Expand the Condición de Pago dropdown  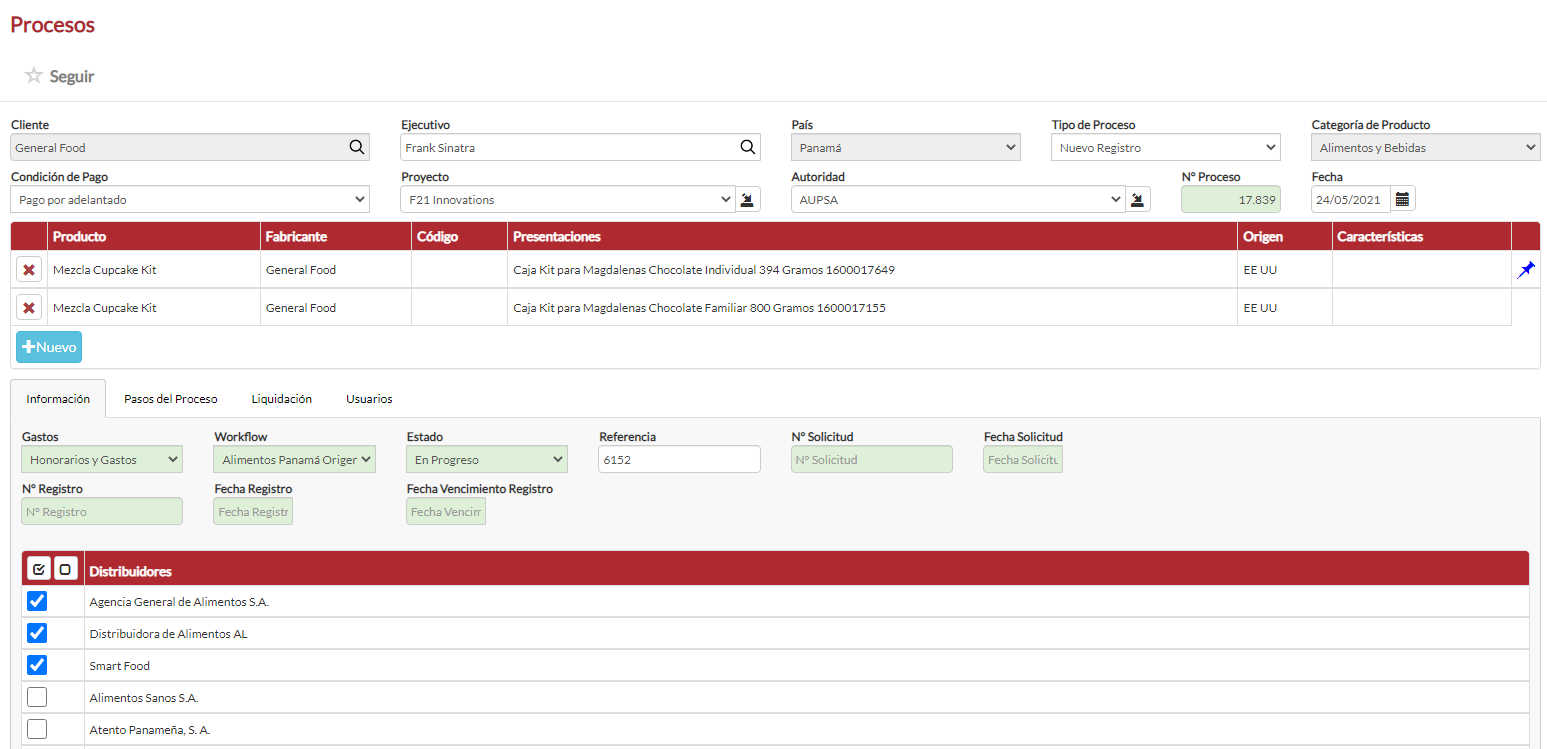(x=190, y=200)
